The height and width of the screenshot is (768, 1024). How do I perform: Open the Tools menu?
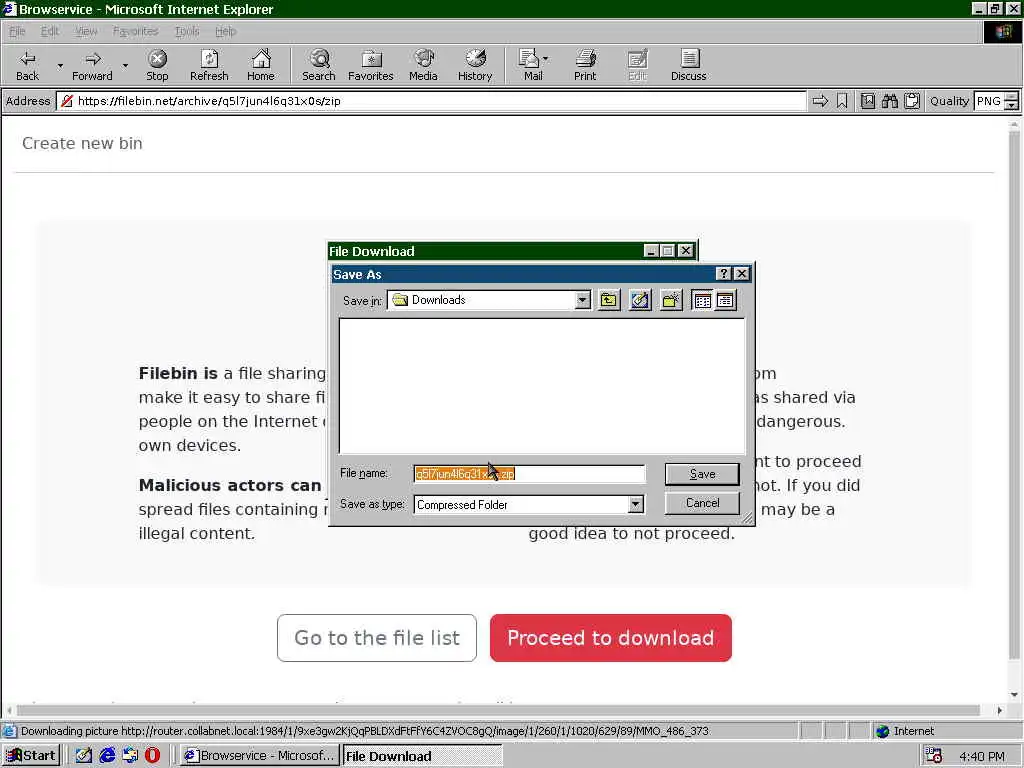pos(187,31)
